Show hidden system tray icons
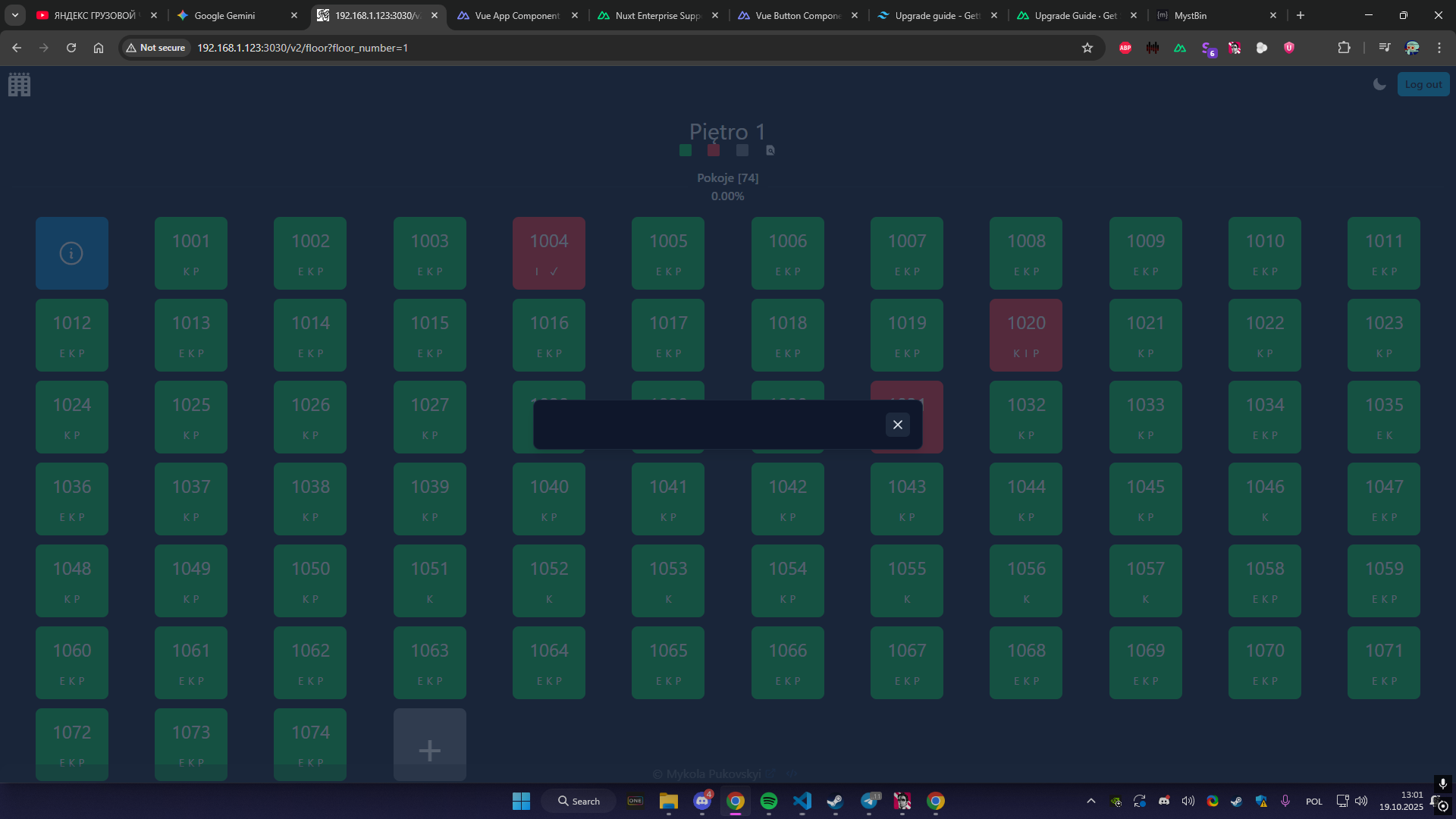The height and width of the screenshot is (819, 1456). click(x=1091, y=802)
